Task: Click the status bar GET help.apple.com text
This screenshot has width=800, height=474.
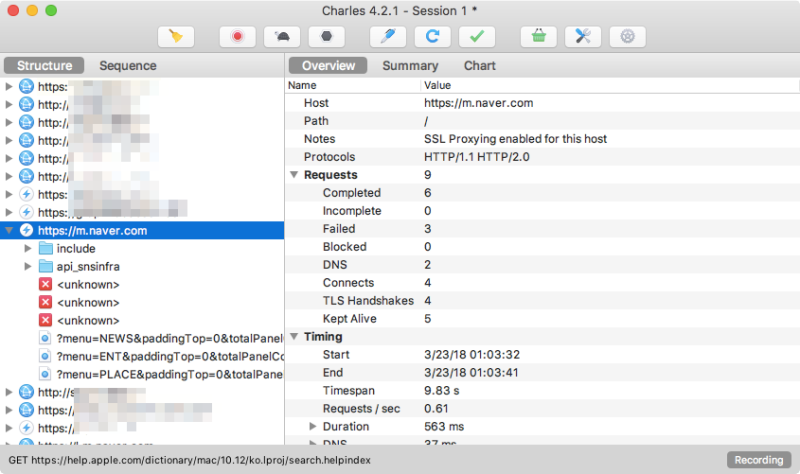Action: pos(189,460)
